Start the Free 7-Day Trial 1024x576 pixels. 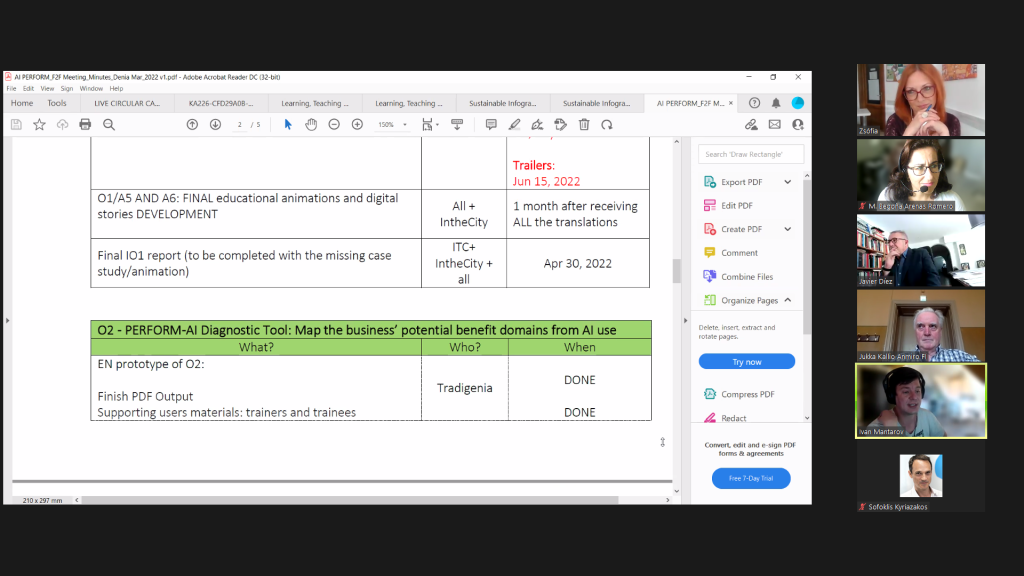click(x=750, y=478)
